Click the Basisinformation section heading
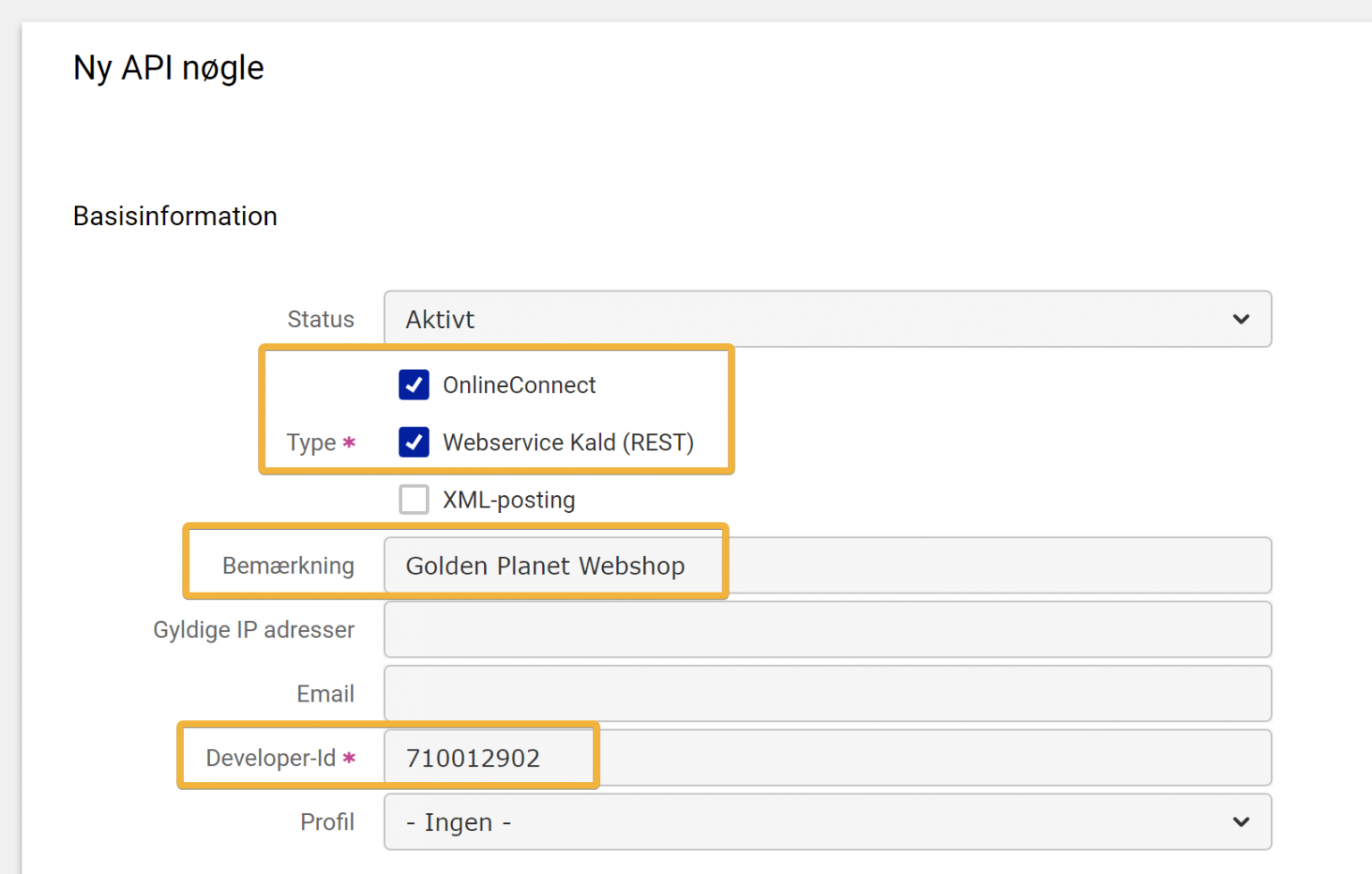Screen dimensions: 1372x874 coord(175,216)
